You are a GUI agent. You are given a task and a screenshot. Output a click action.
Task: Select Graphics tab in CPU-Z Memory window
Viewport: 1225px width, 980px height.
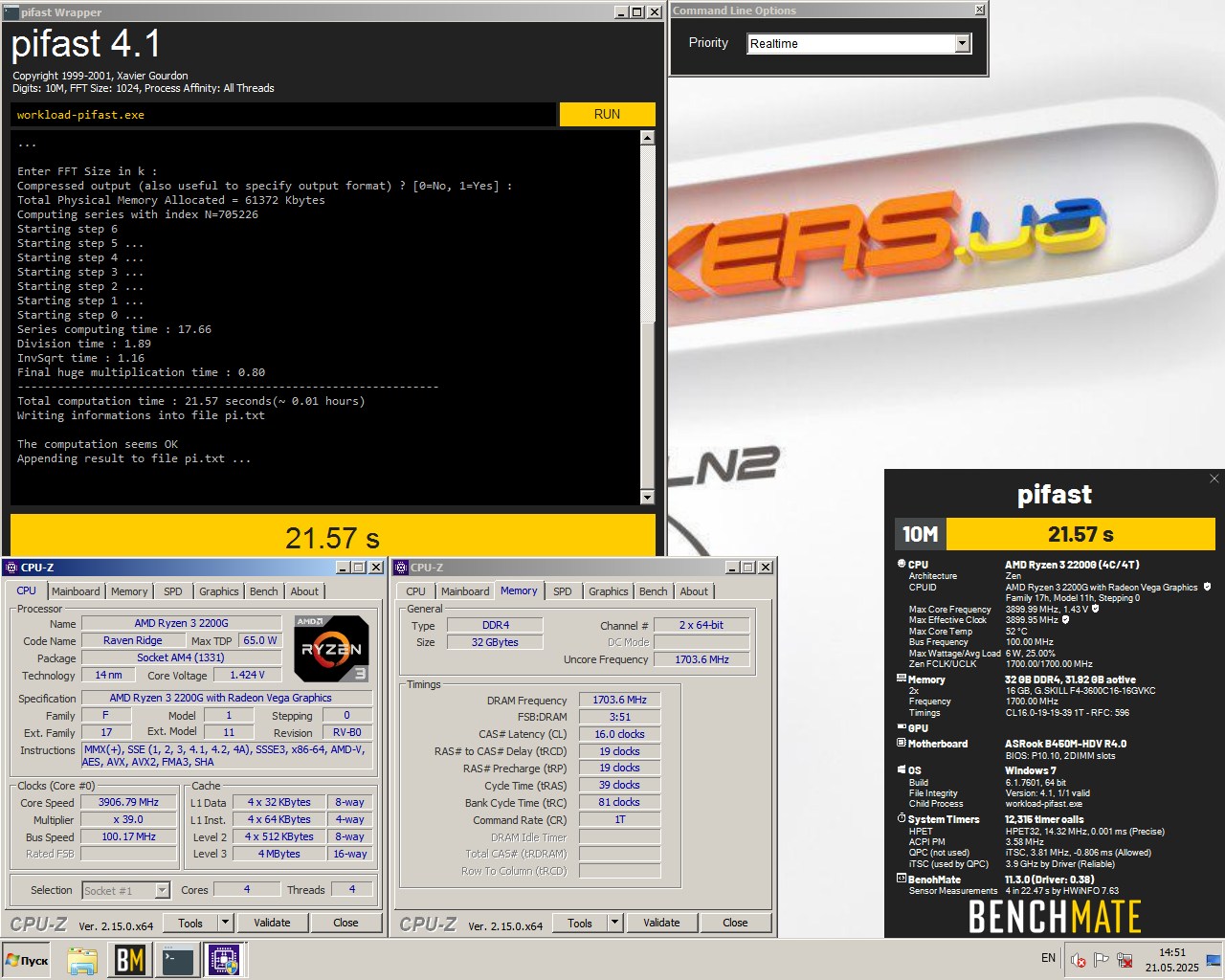[609, 591]
